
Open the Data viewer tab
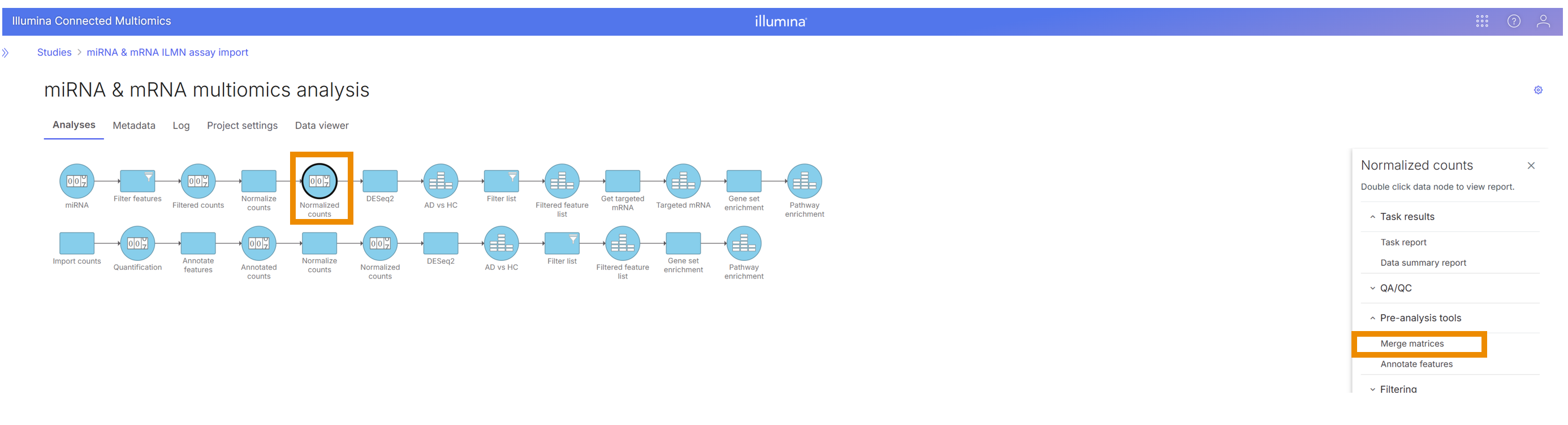pyautogui.click(x=321, y=126)
